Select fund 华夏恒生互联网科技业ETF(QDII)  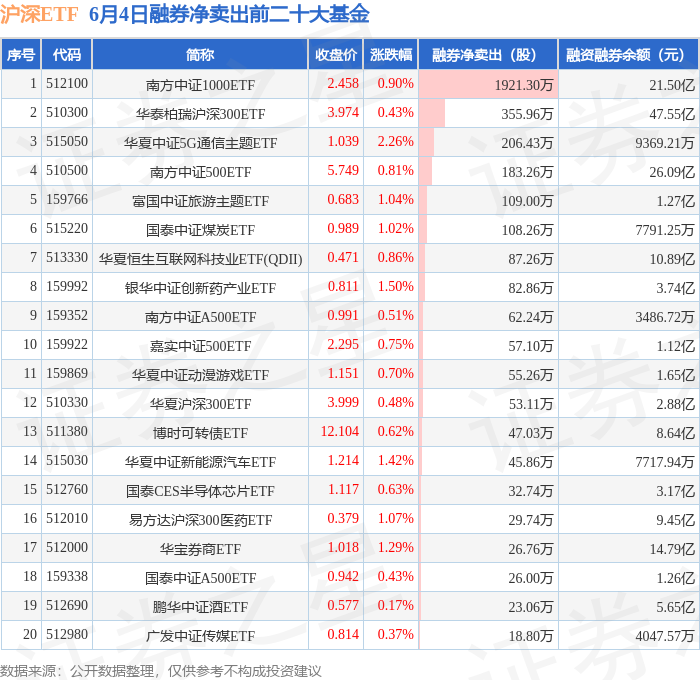[x=200, y=259]
